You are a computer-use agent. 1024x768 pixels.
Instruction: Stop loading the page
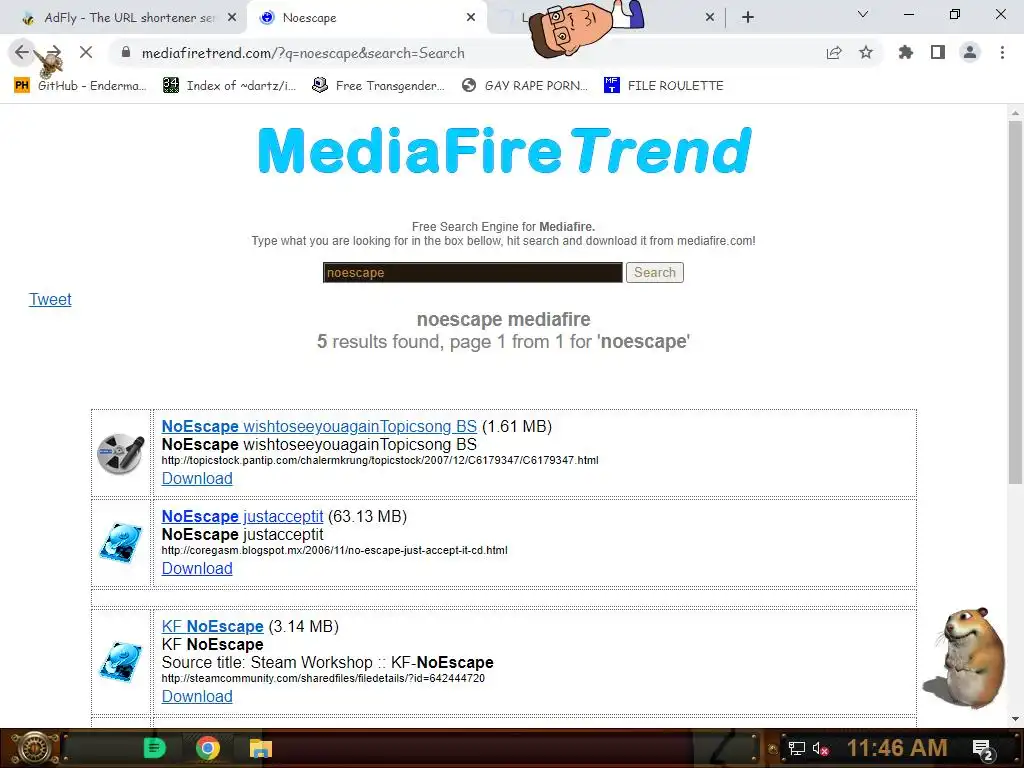[x=86, y=52]
